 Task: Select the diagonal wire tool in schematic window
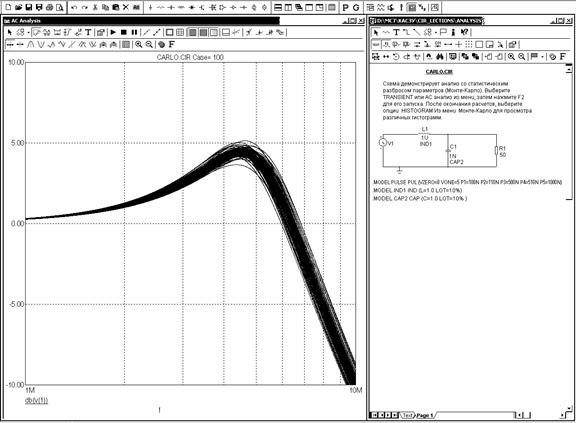416,32
